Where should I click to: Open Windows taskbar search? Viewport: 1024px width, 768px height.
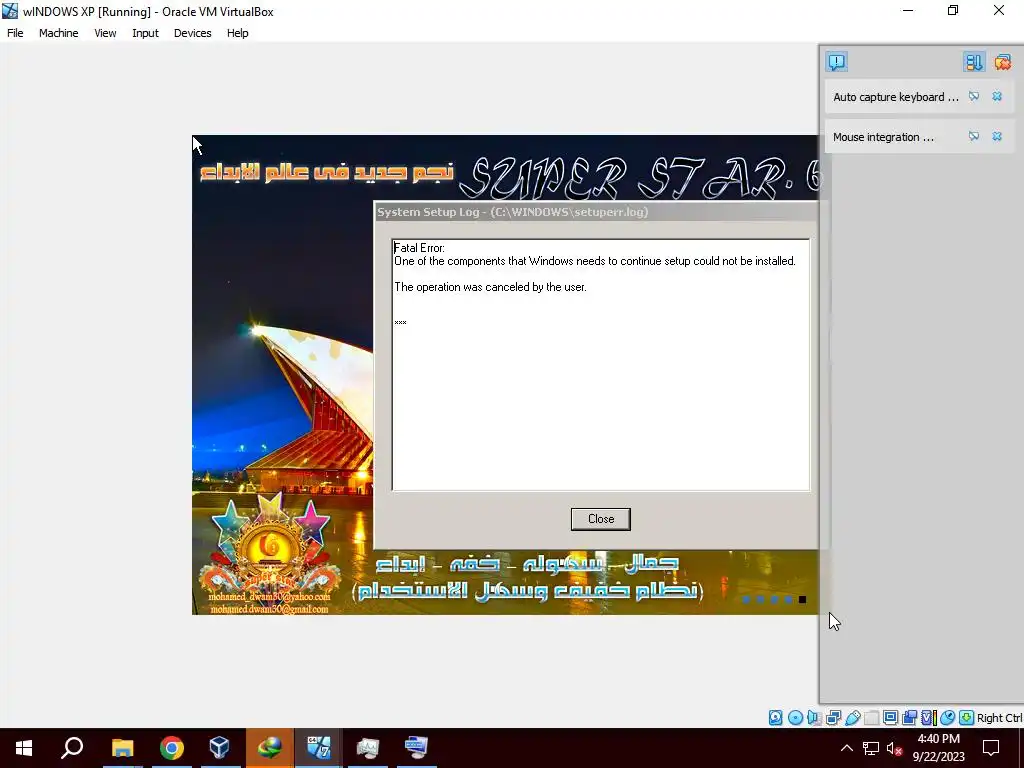click(x=72, y=748)
